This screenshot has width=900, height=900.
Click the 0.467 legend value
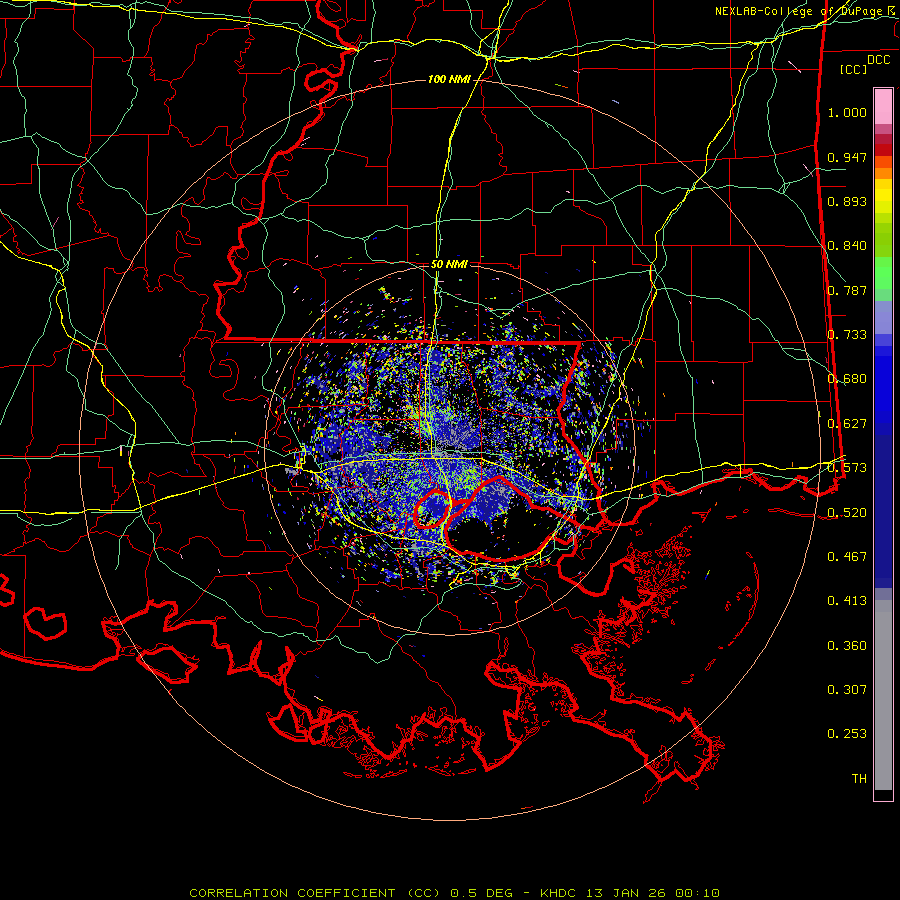point(847,557)
